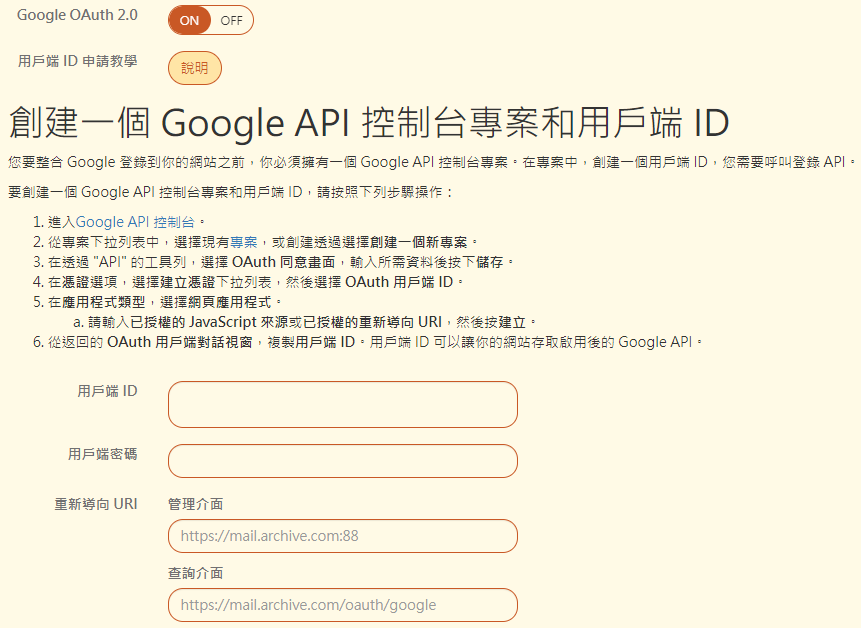Click the 用戶端 ID 申請教學 label
The width and height of the screenshot is (861, 628).
pos(78,61)
